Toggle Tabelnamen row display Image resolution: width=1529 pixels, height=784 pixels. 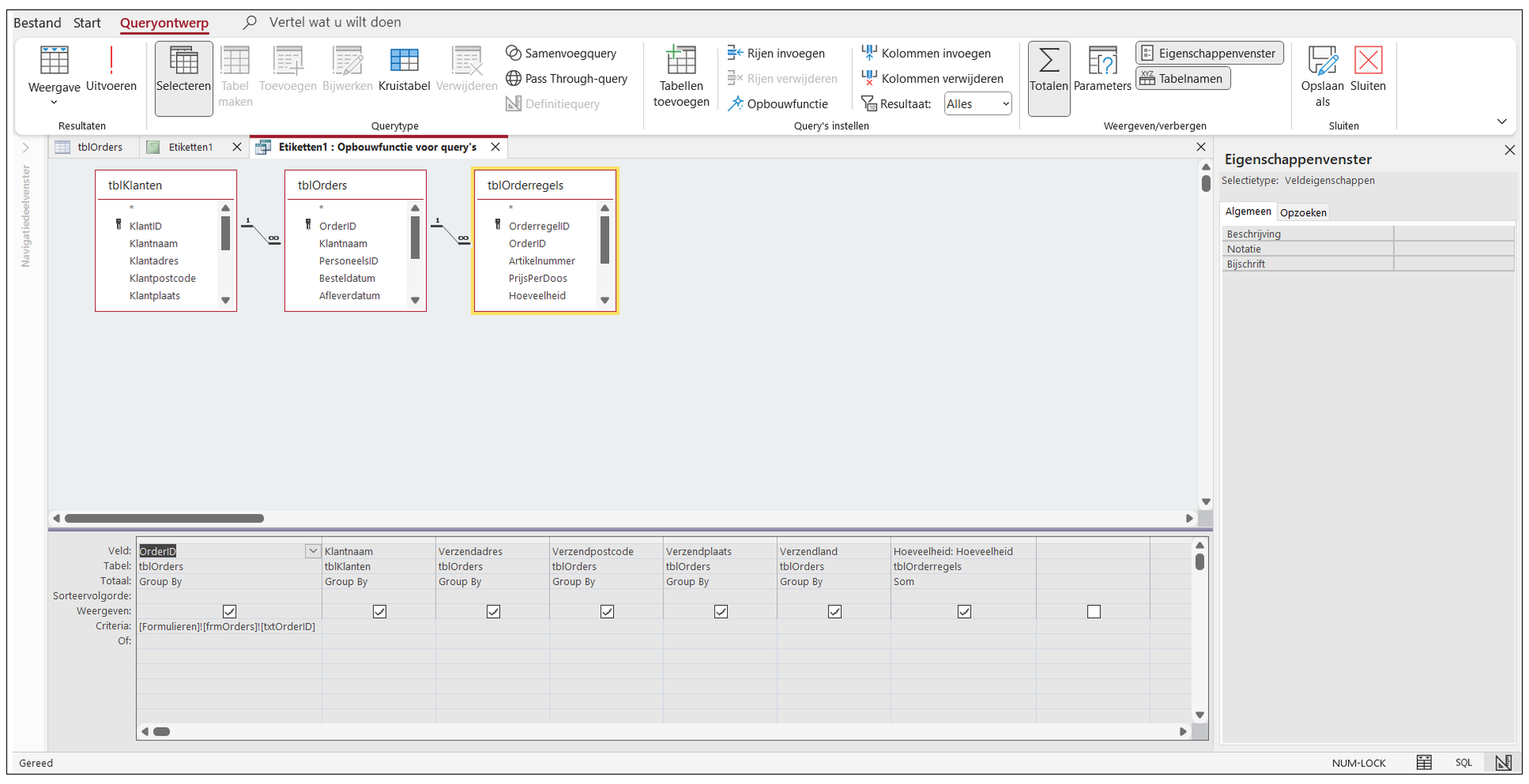[1183, 78]
